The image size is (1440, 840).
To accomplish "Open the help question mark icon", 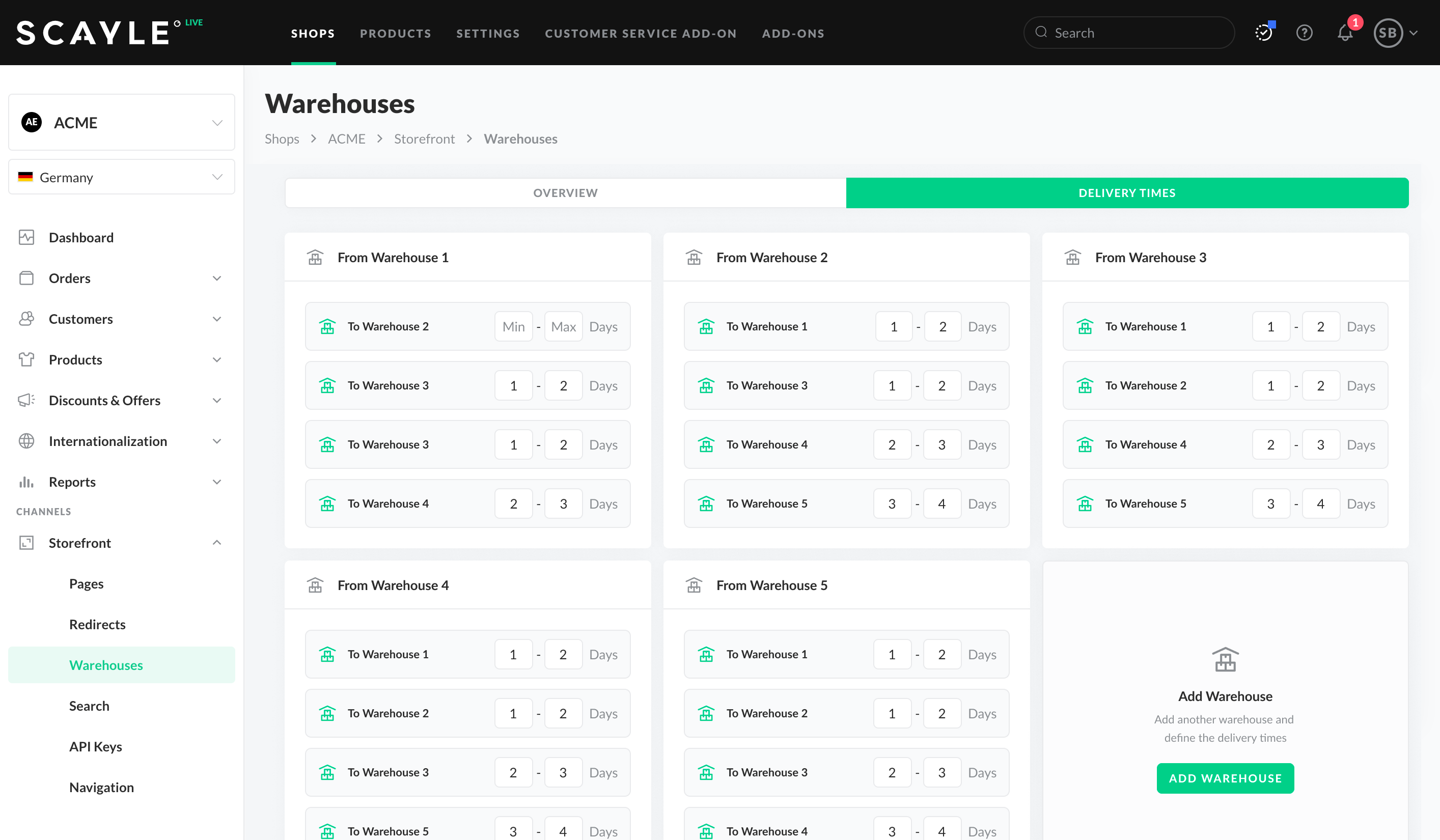I will (1304, 33).
